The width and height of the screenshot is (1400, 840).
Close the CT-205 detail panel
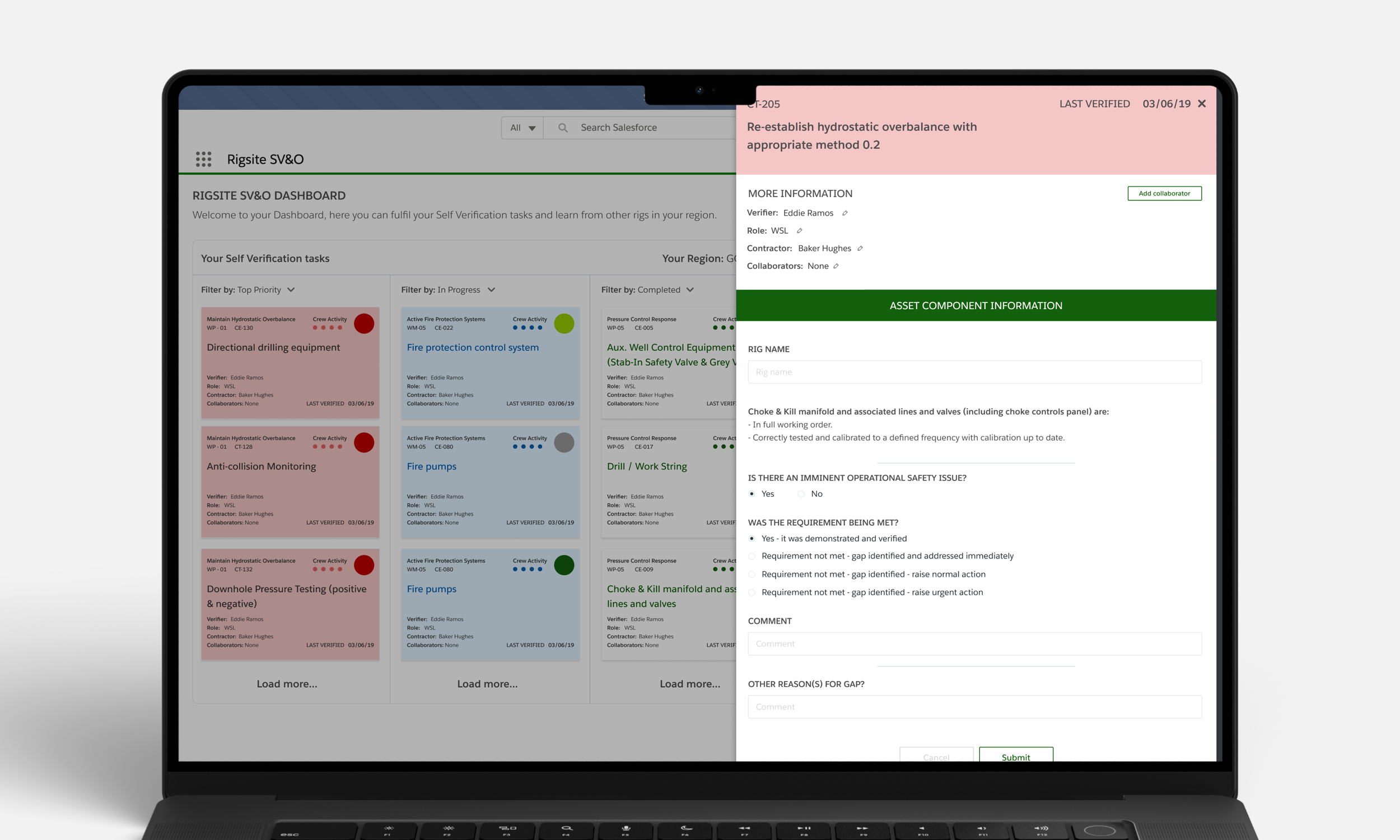[x=1202, y=104]
